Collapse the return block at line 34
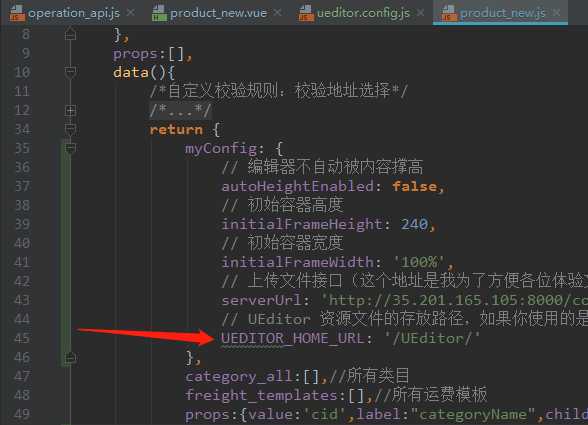Screen dimensions: 588x425 (x=70, y=129)
